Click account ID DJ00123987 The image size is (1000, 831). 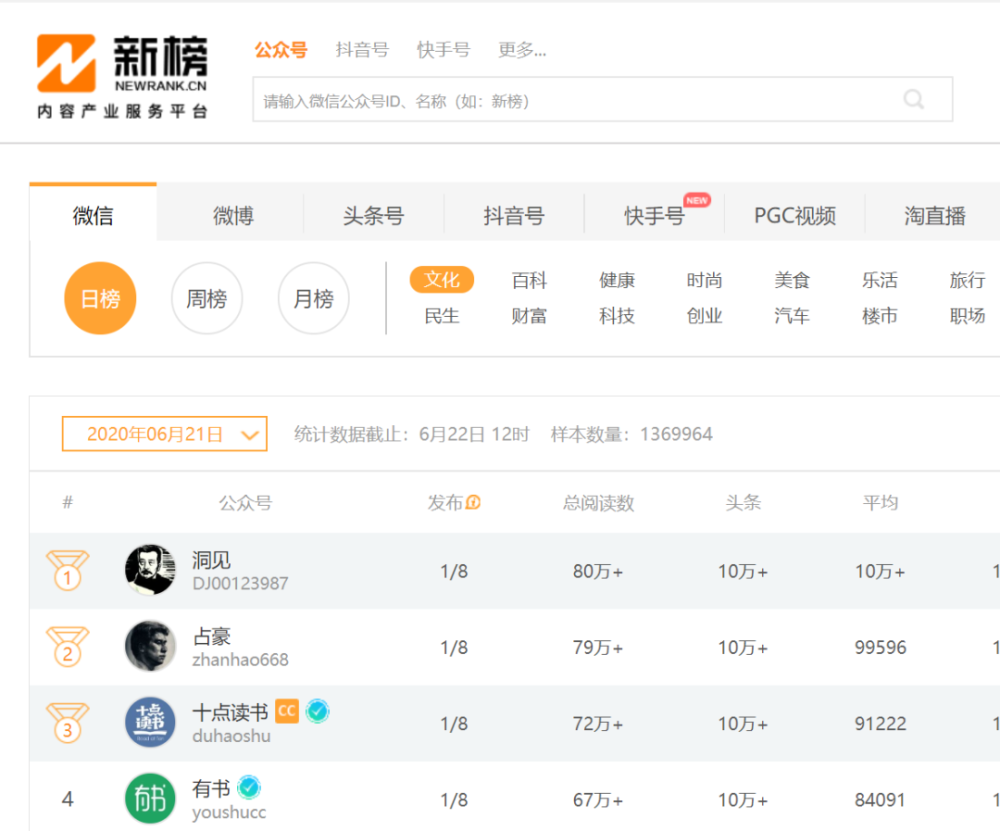[x=240, y=583]
